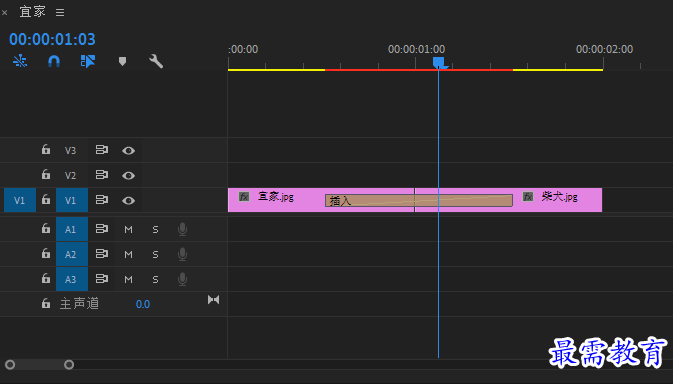Toggle A1 track targeting
The image size is (673, 384).
coord(72,229)
